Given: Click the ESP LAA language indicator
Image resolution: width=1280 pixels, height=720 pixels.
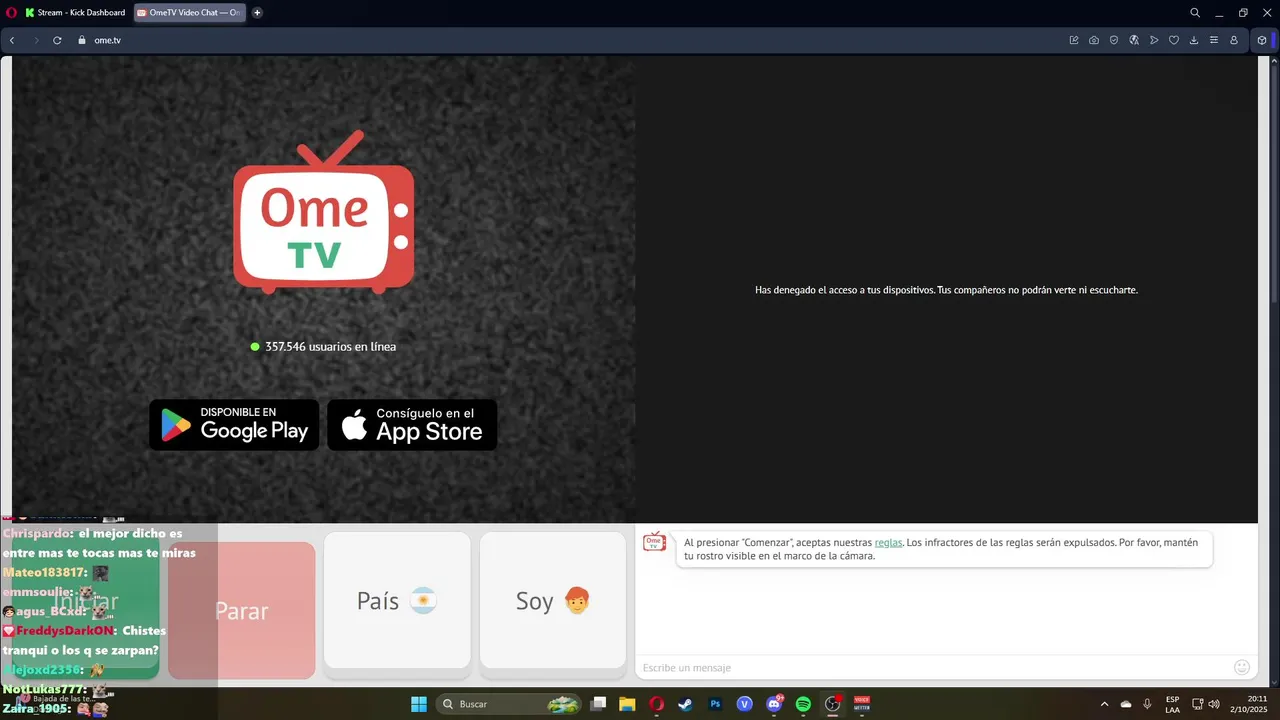Looking at the screenshot, I should pos(1172,704).
